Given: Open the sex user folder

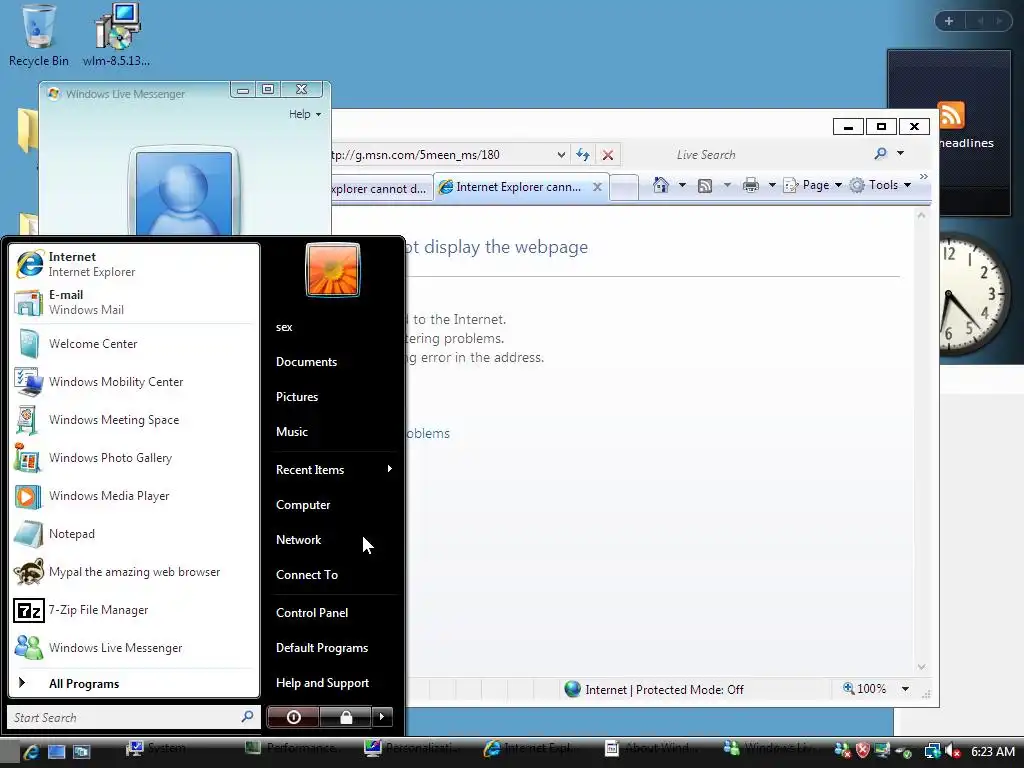Looking at the screenshot, I should (x=334, y=327).
